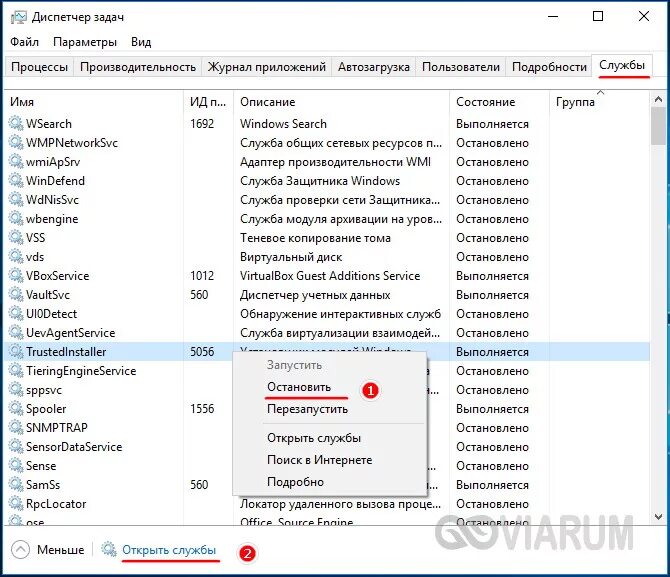Click the gear icon beside UevAgentService
The height and width of the screenshot is (577, 670).
tap(16, 333)
